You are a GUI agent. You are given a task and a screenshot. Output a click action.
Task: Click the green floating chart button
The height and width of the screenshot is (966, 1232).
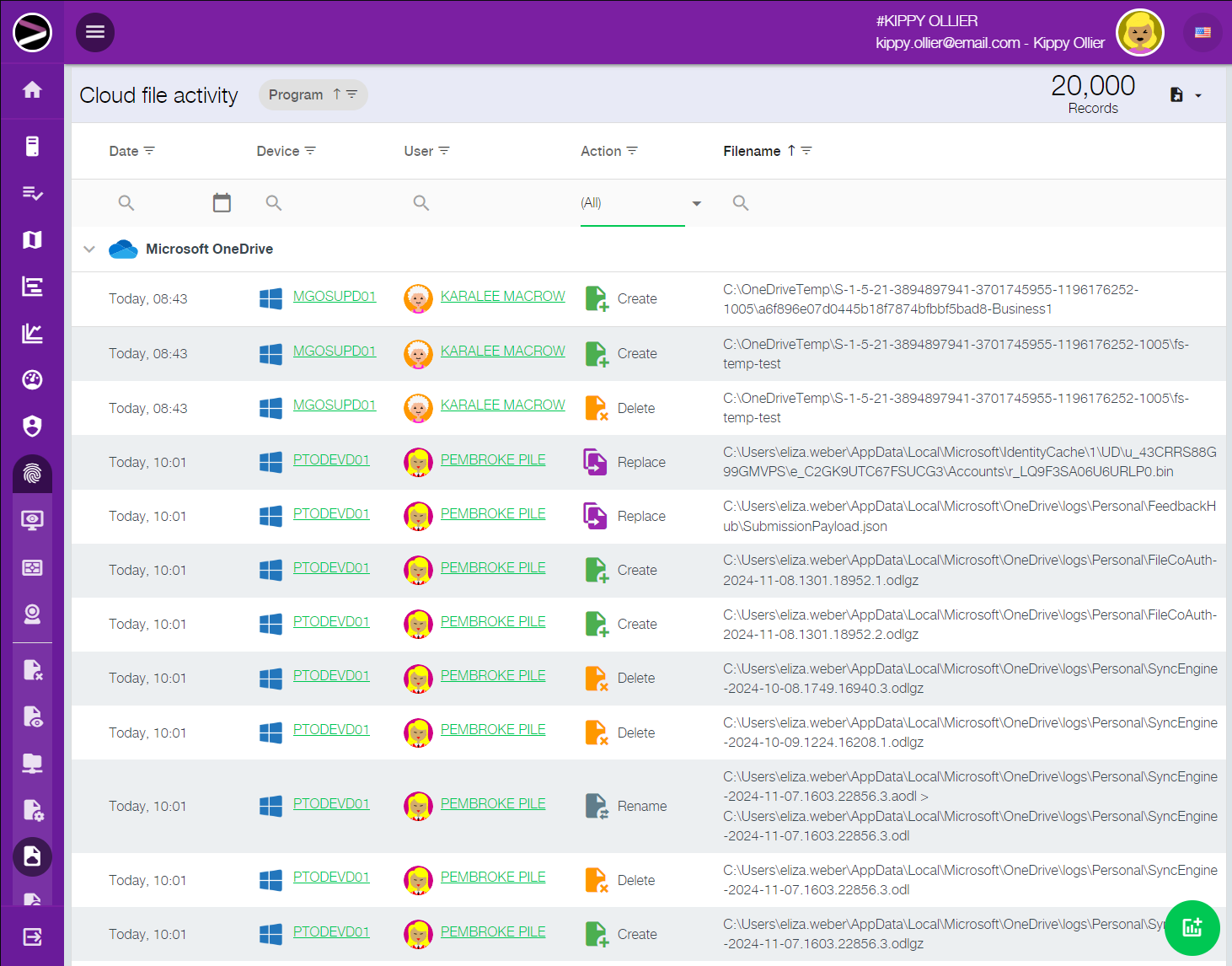pos(1192,928)
